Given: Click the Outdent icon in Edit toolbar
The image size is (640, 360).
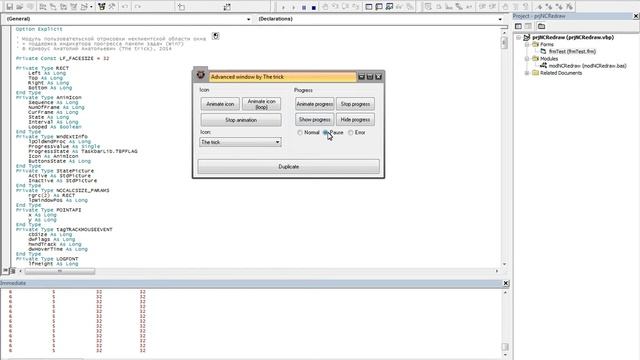Looking at the screenshot, I should click(x=493, y=7).
